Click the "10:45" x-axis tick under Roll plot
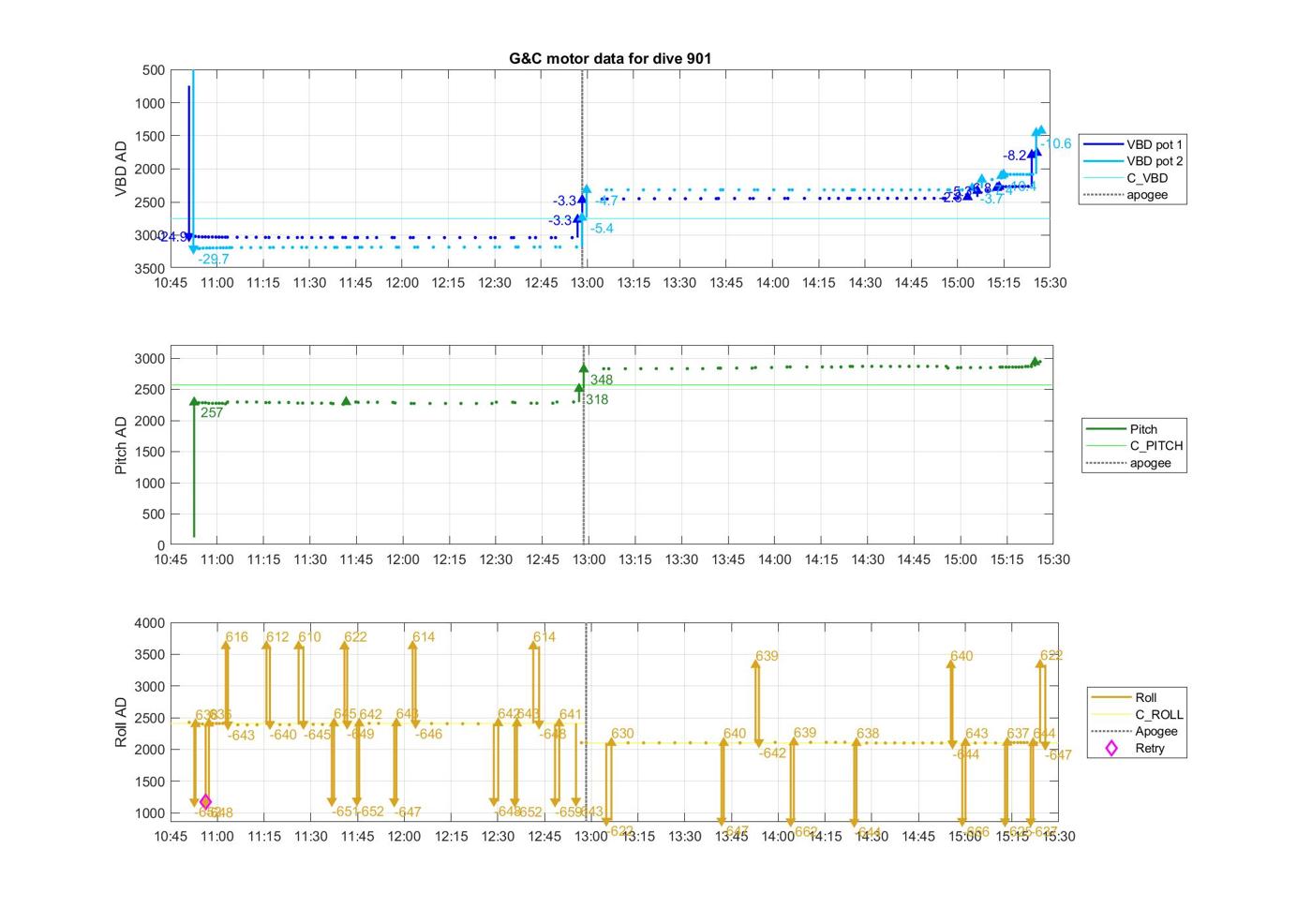 point(171,836)
